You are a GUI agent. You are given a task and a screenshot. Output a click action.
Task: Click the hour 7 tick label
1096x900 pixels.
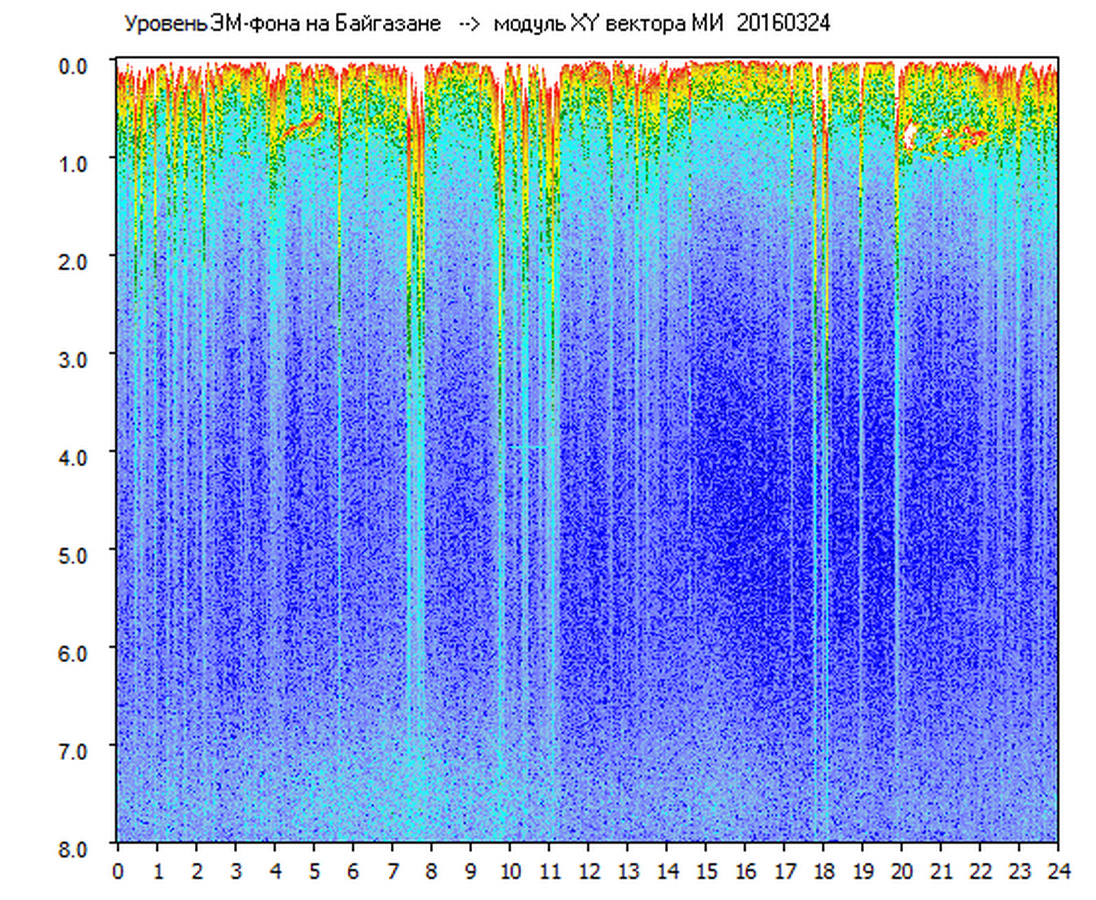[x=392, y=871]
